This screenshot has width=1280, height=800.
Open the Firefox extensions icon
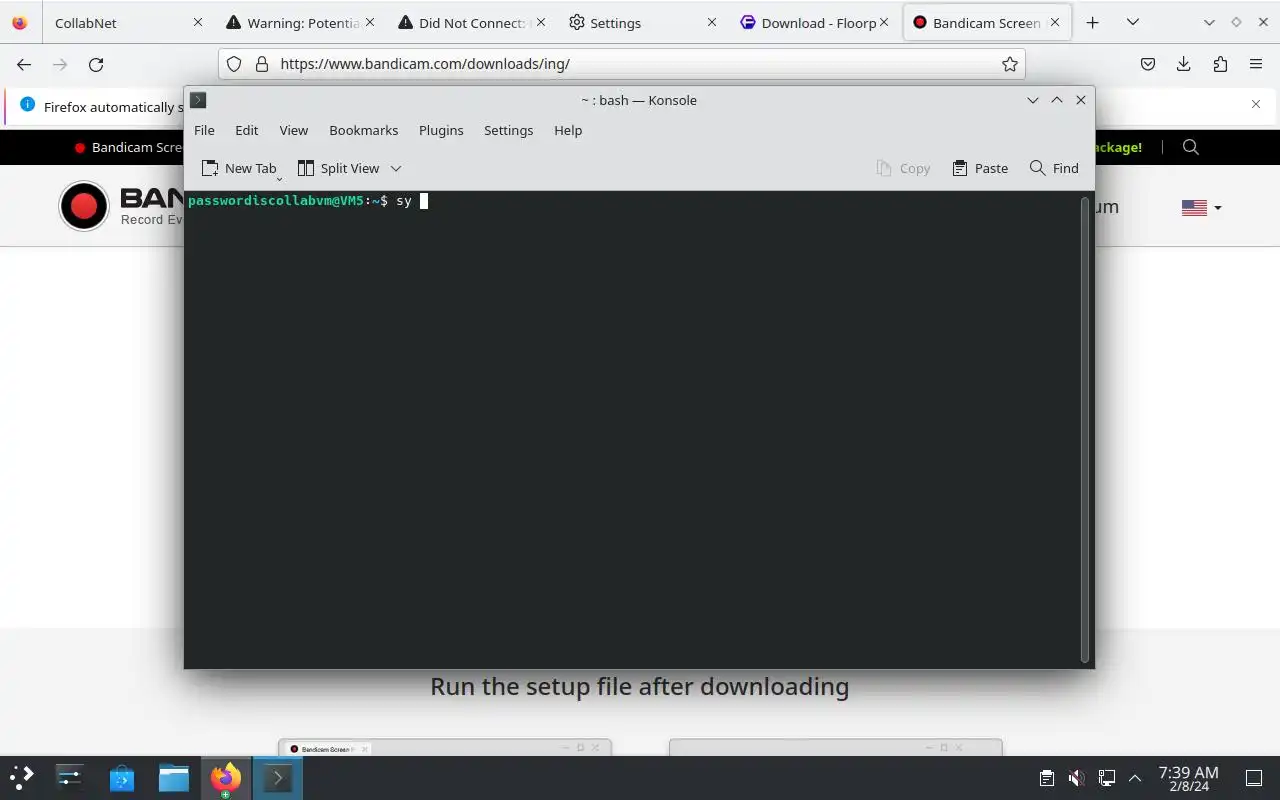pos(1220,64)
